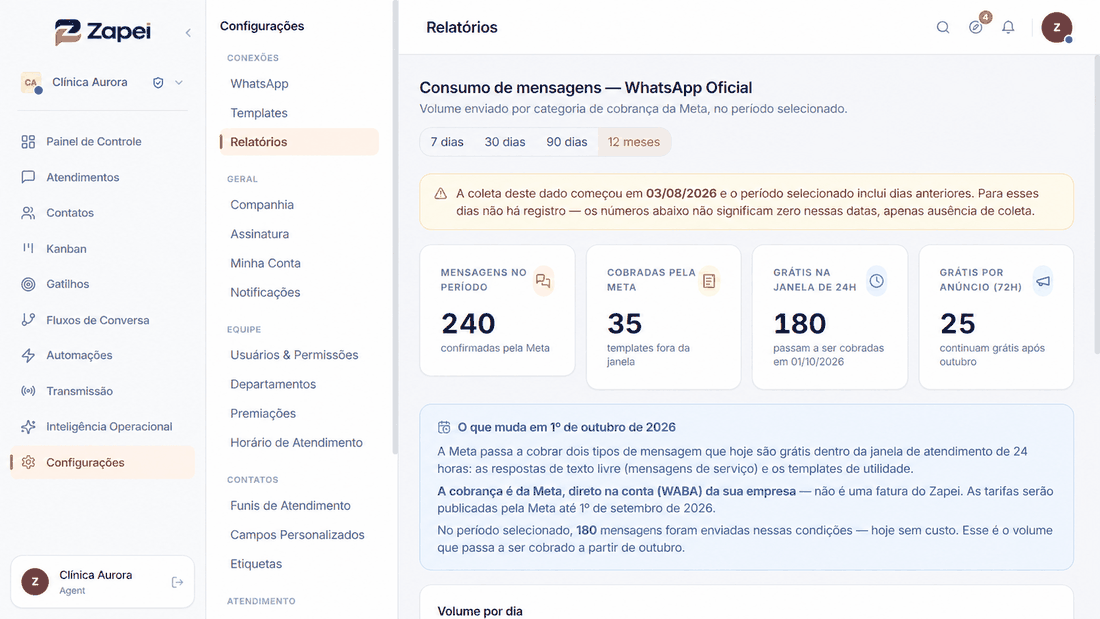Click the calendar icon beside O que muda

click(x=444, y=427)
